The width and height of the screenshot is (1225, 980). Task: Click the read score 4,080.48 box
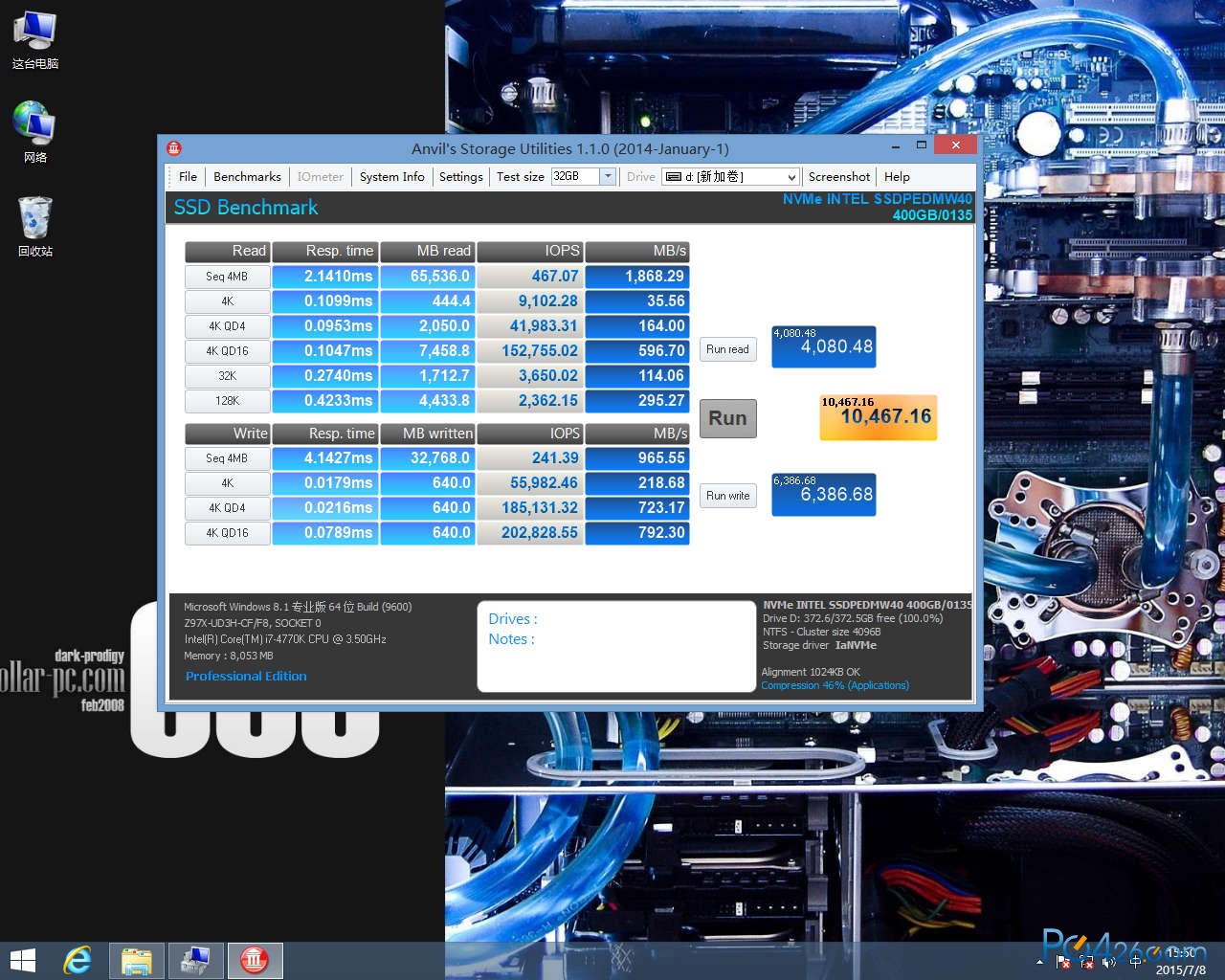(x=824, y=347)
